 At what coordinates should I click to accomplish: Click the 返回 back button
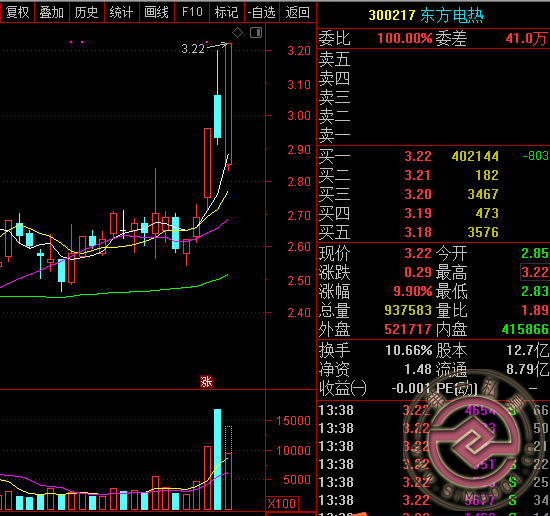pyautogui.click(x=297, y=12)
